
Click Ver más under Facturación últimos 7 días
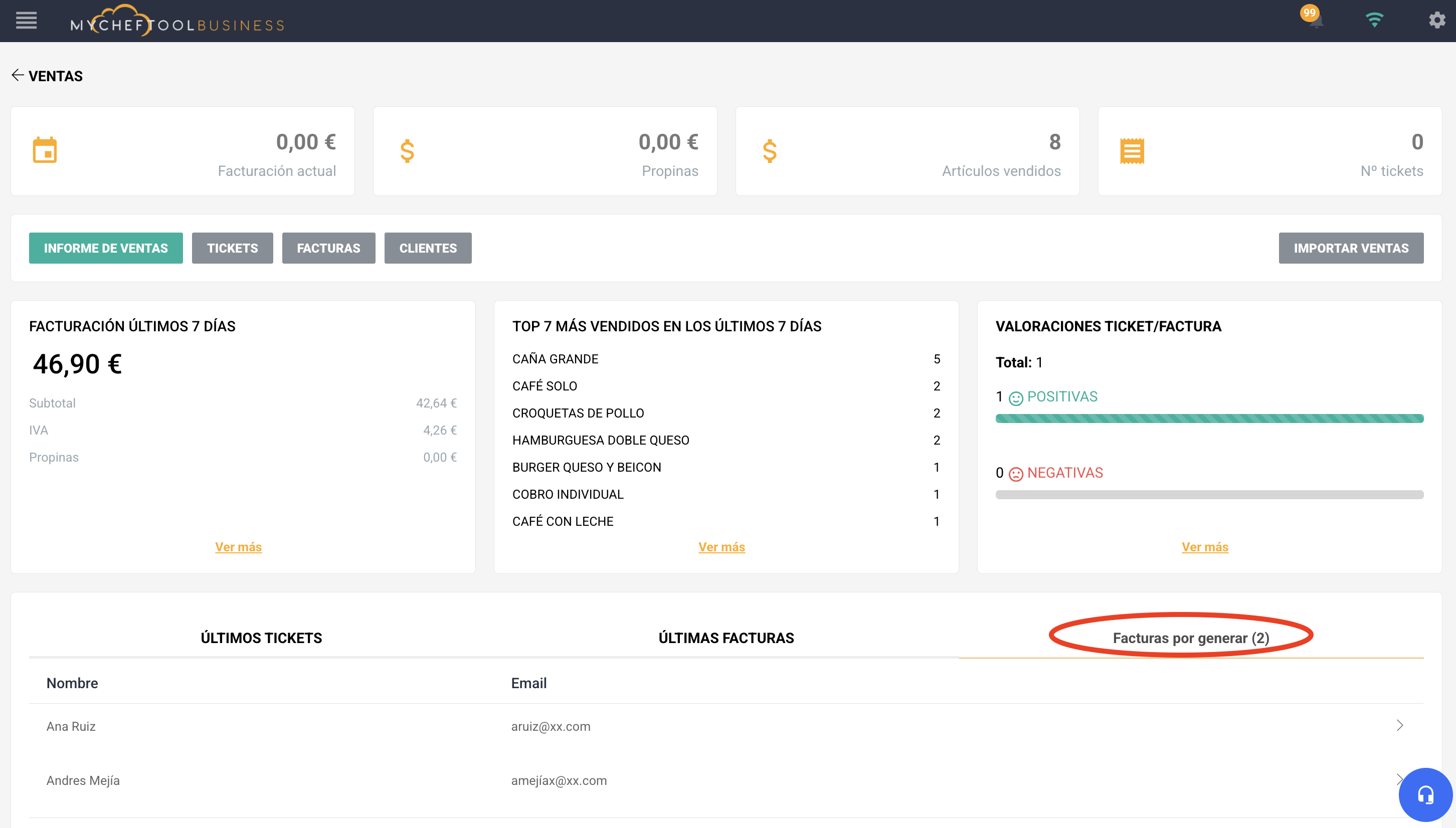point(238,547)
